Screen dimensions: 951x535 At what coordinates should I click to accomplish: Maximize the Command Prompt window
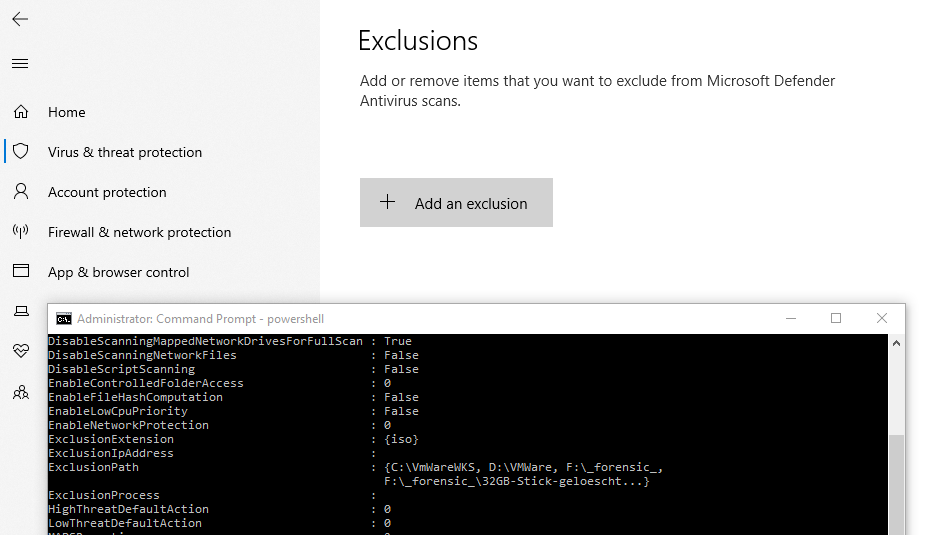coord(836,318)
